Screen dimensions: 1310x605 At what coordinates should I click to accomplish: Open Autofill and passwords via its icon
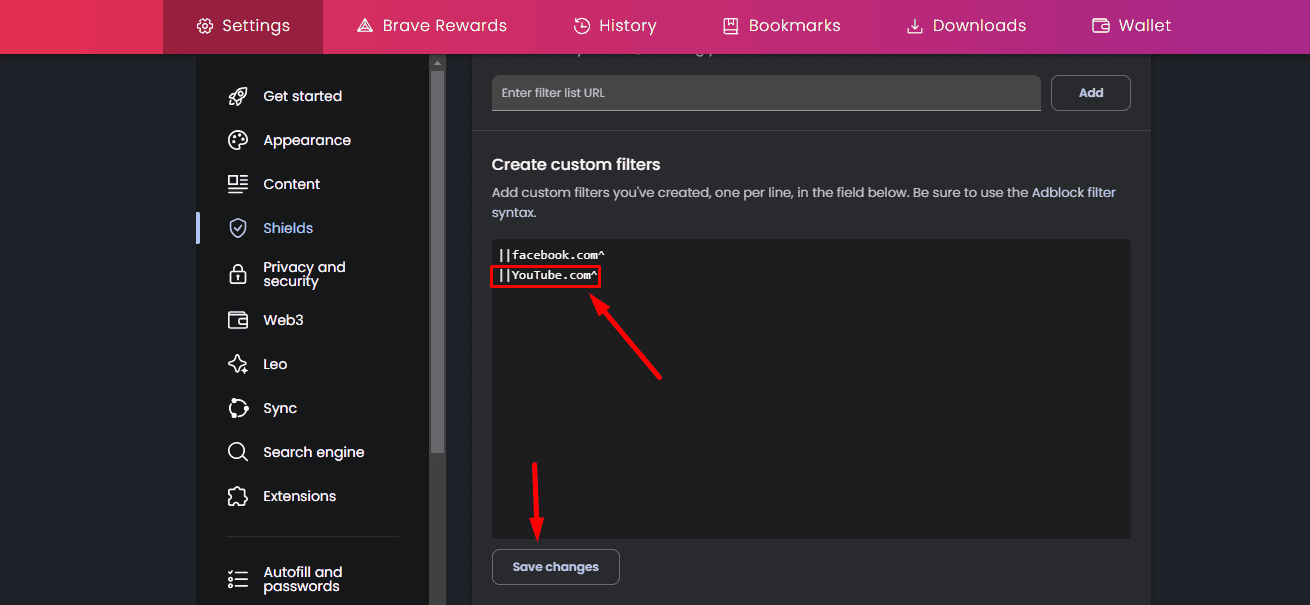(x=237, y=578)
